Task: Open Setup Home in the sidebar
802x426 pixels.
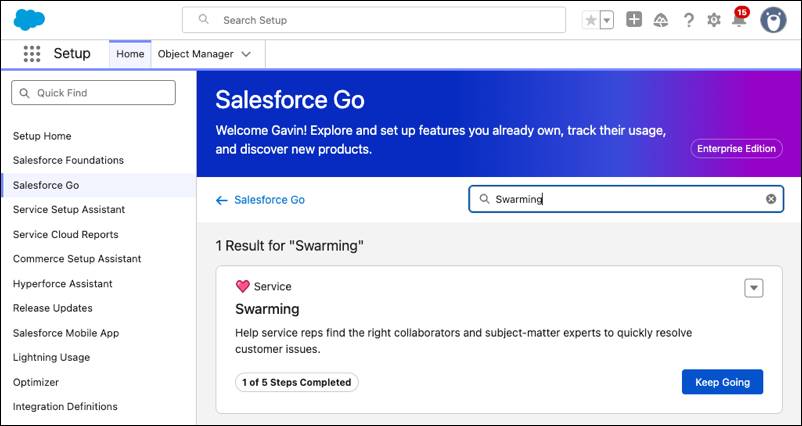Action: tap(42, 136)
